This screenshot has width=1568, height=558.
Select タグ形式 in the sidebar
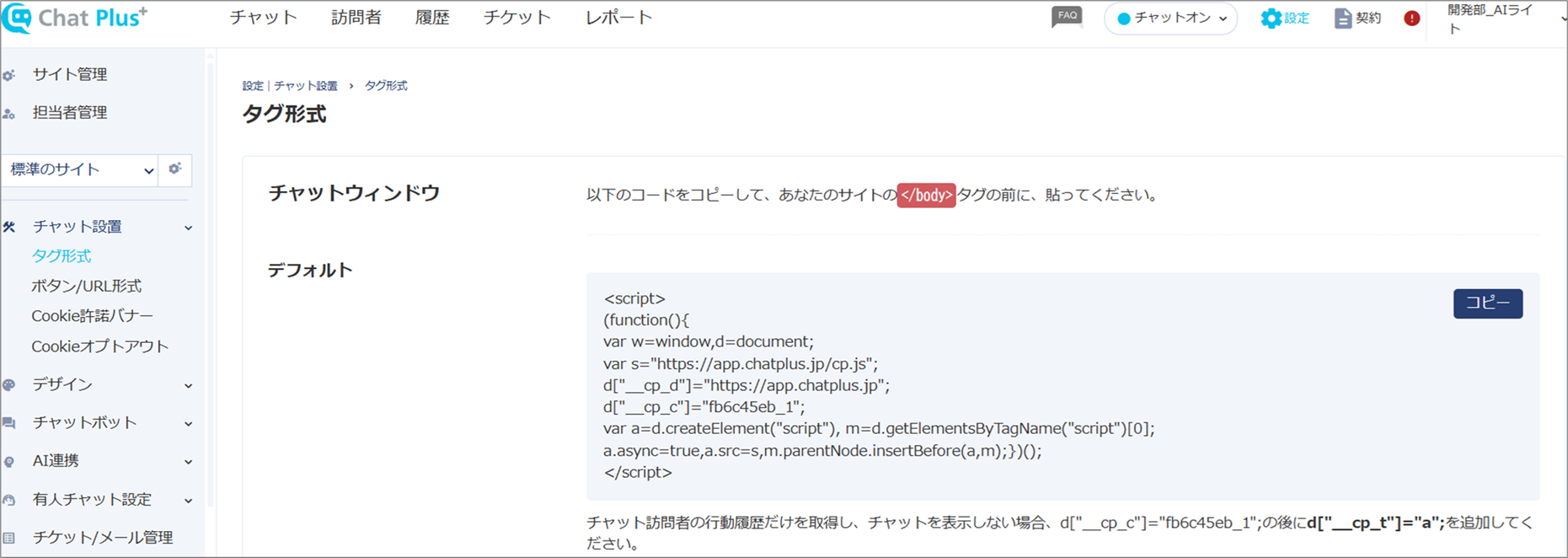62,255
